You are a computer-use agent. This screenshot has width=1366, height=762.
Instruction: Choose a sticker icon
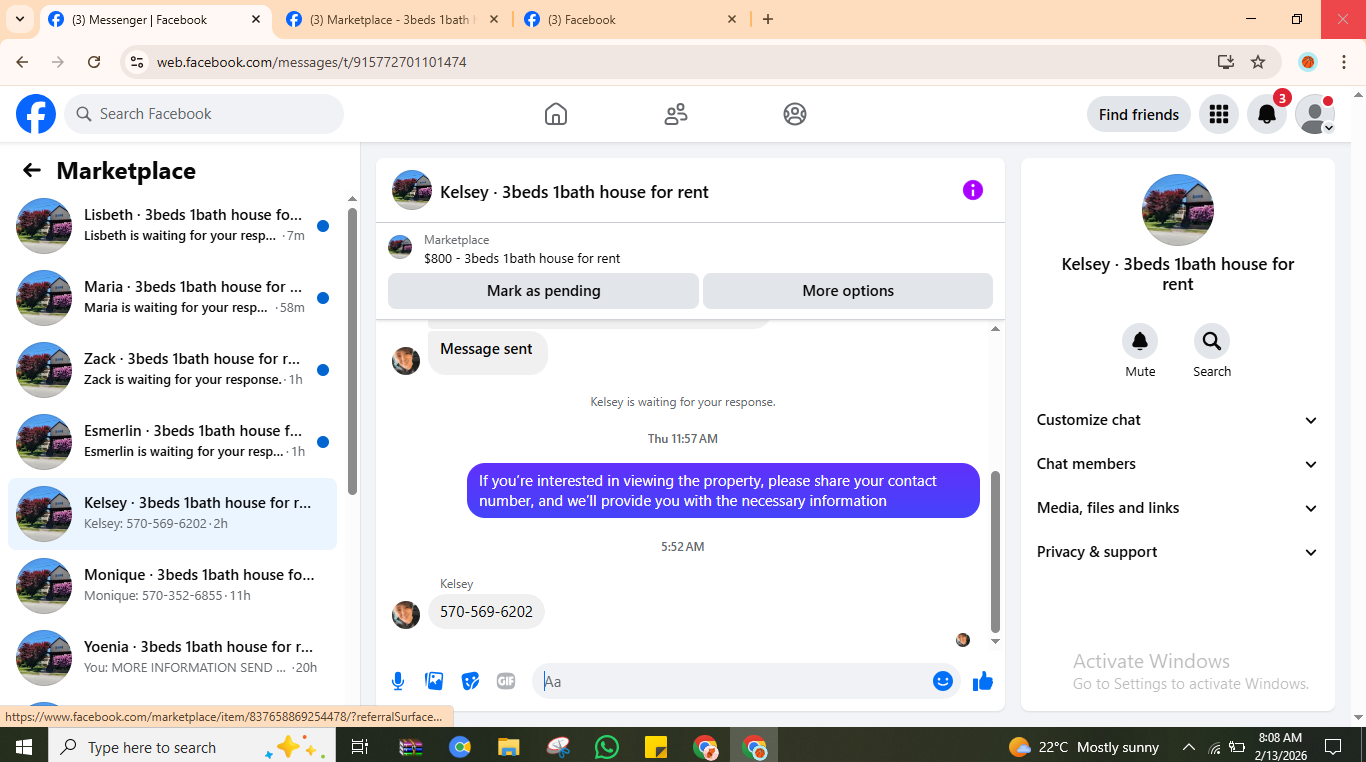click(470, 681)
